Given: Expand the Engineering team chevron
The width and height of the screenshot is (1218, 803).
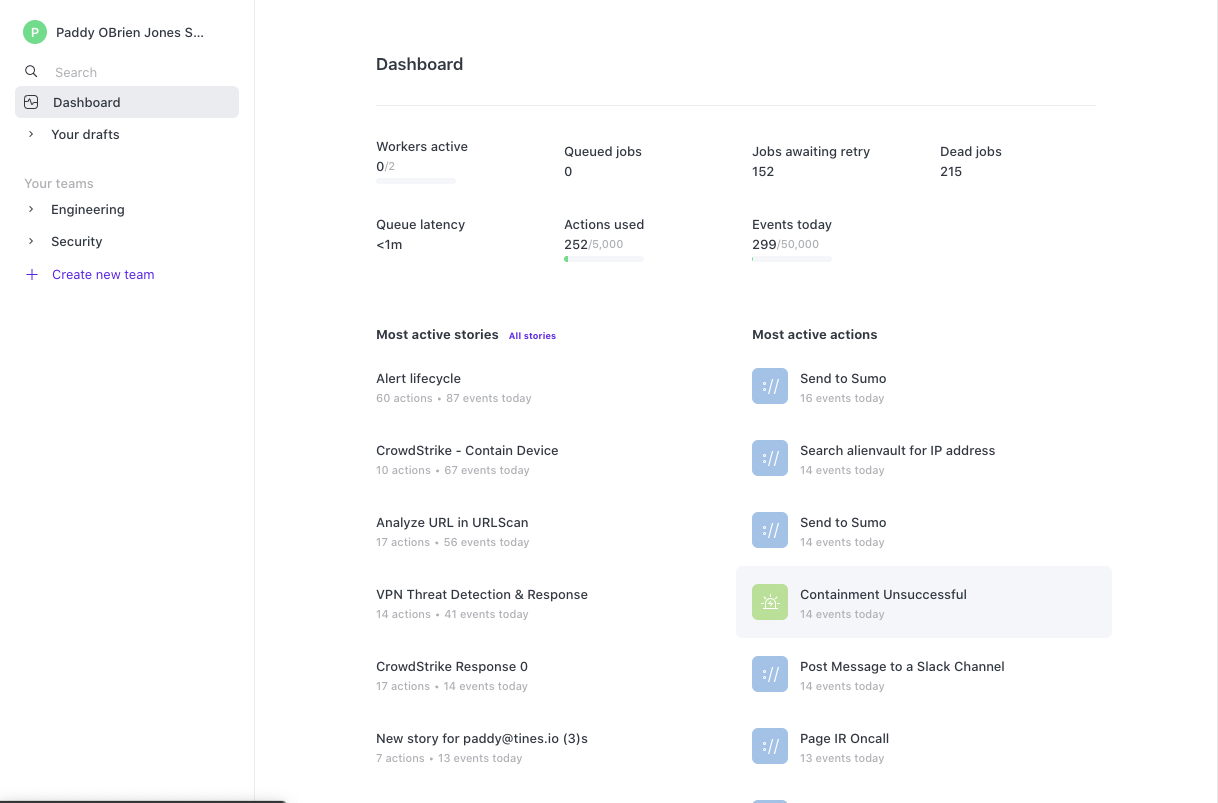Looking at the screenshot, I should pos(31,209).
